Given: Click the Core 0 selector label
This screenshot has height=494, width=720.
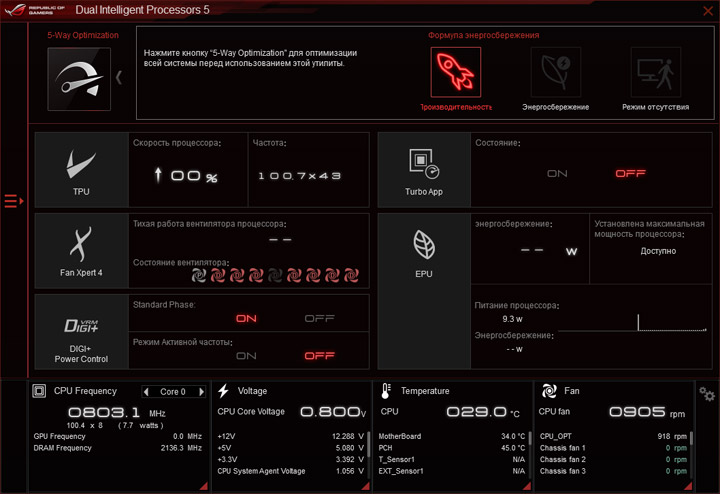Looking at the screenshot, I should (x=173, y=392).
